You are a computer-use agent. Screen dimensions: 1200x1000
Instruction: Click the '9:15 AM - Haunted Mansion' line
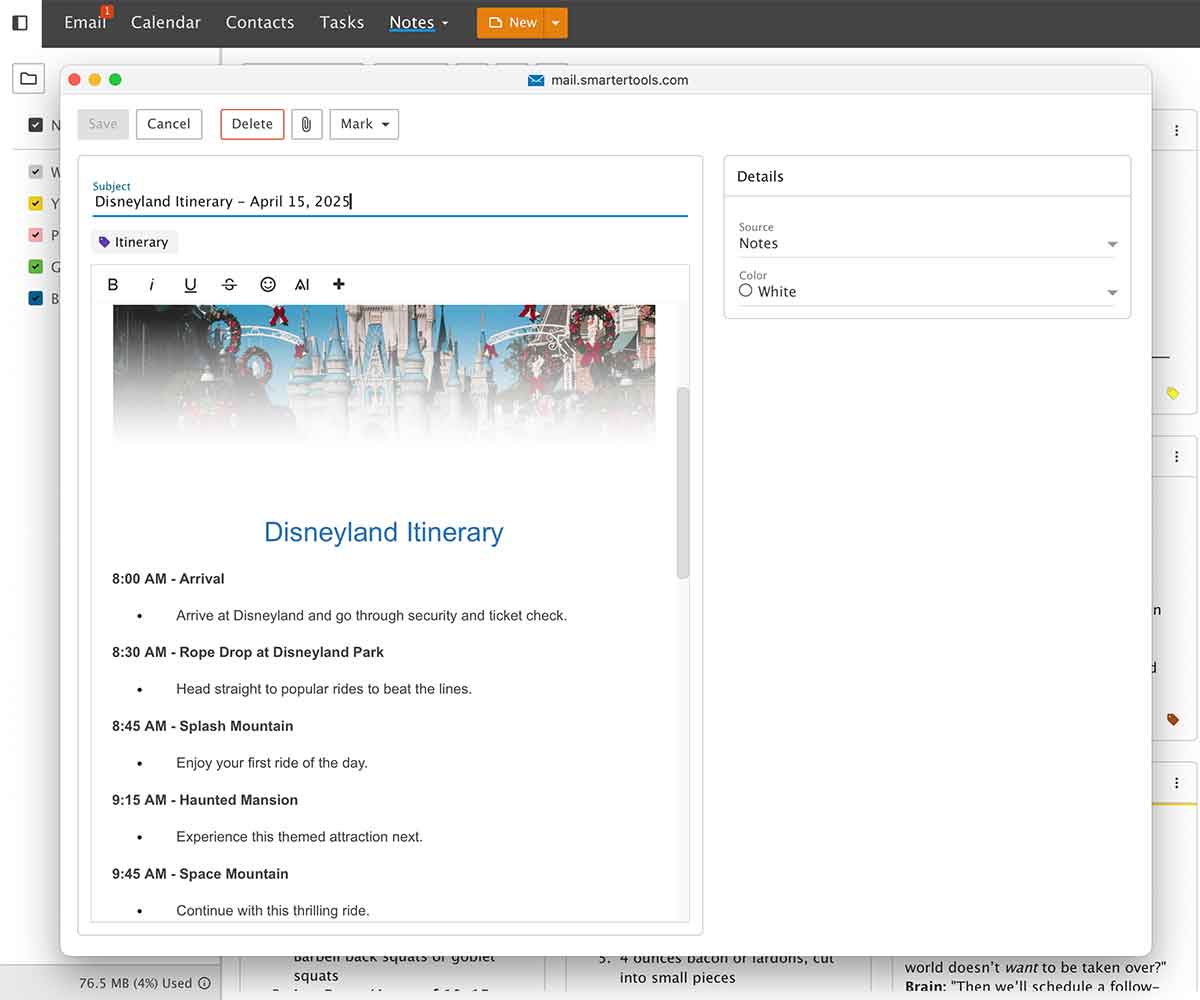click(205, 800)
